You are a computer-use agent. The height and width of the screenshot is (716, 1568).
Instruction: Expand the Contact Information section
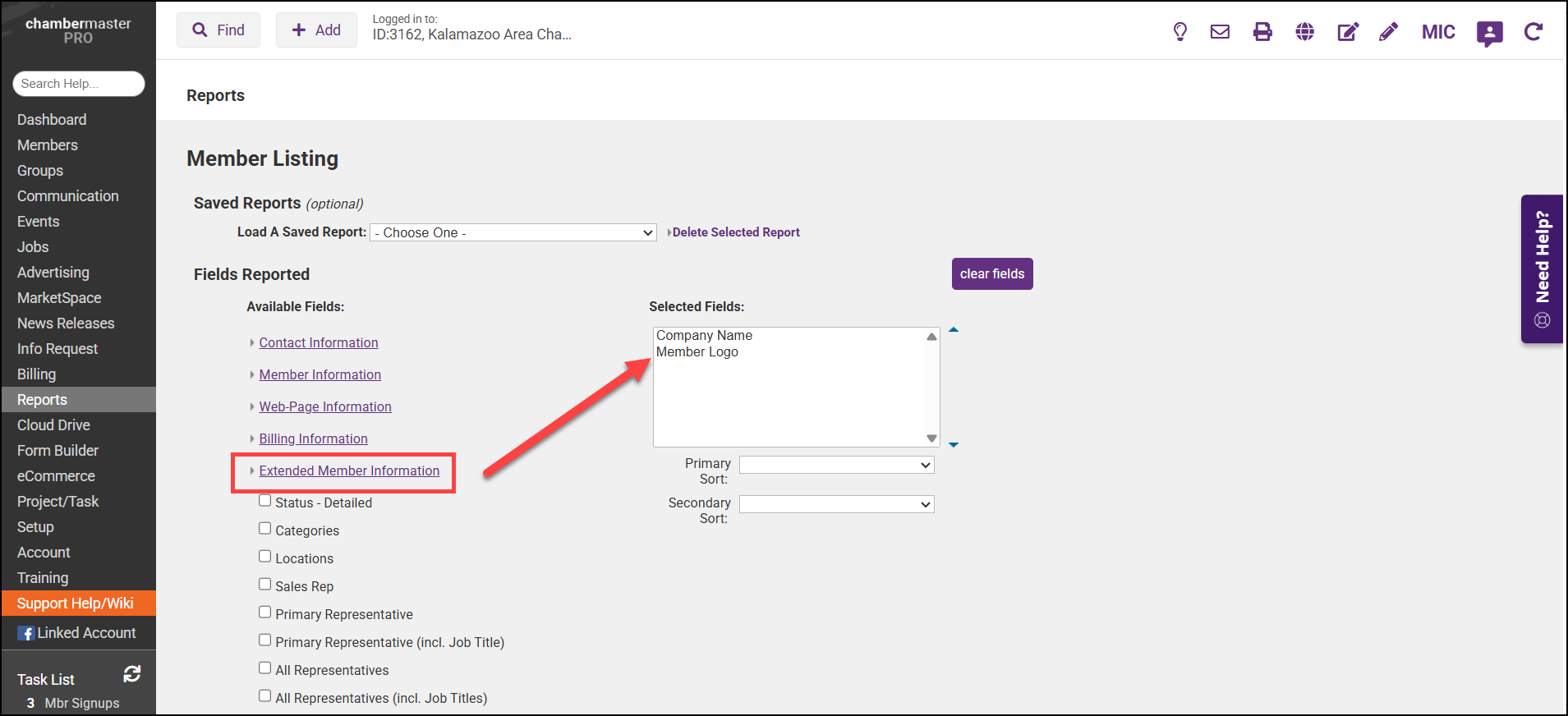318,343
